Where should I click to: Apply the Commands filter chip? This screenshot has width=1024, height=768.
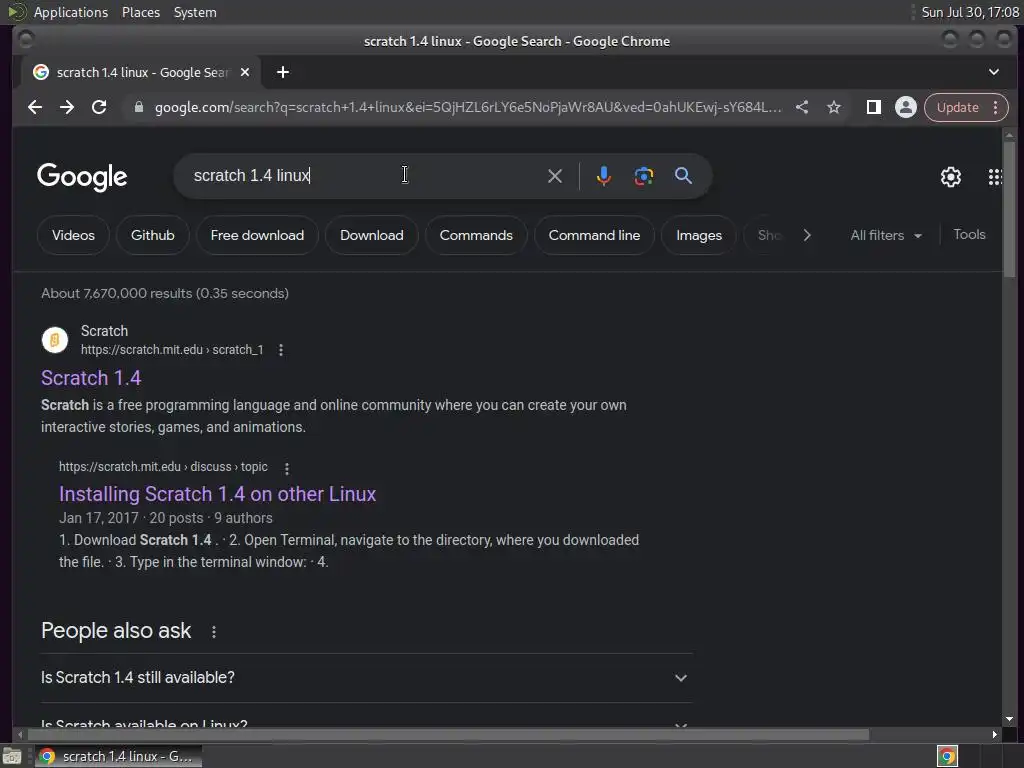click(476, 235)
